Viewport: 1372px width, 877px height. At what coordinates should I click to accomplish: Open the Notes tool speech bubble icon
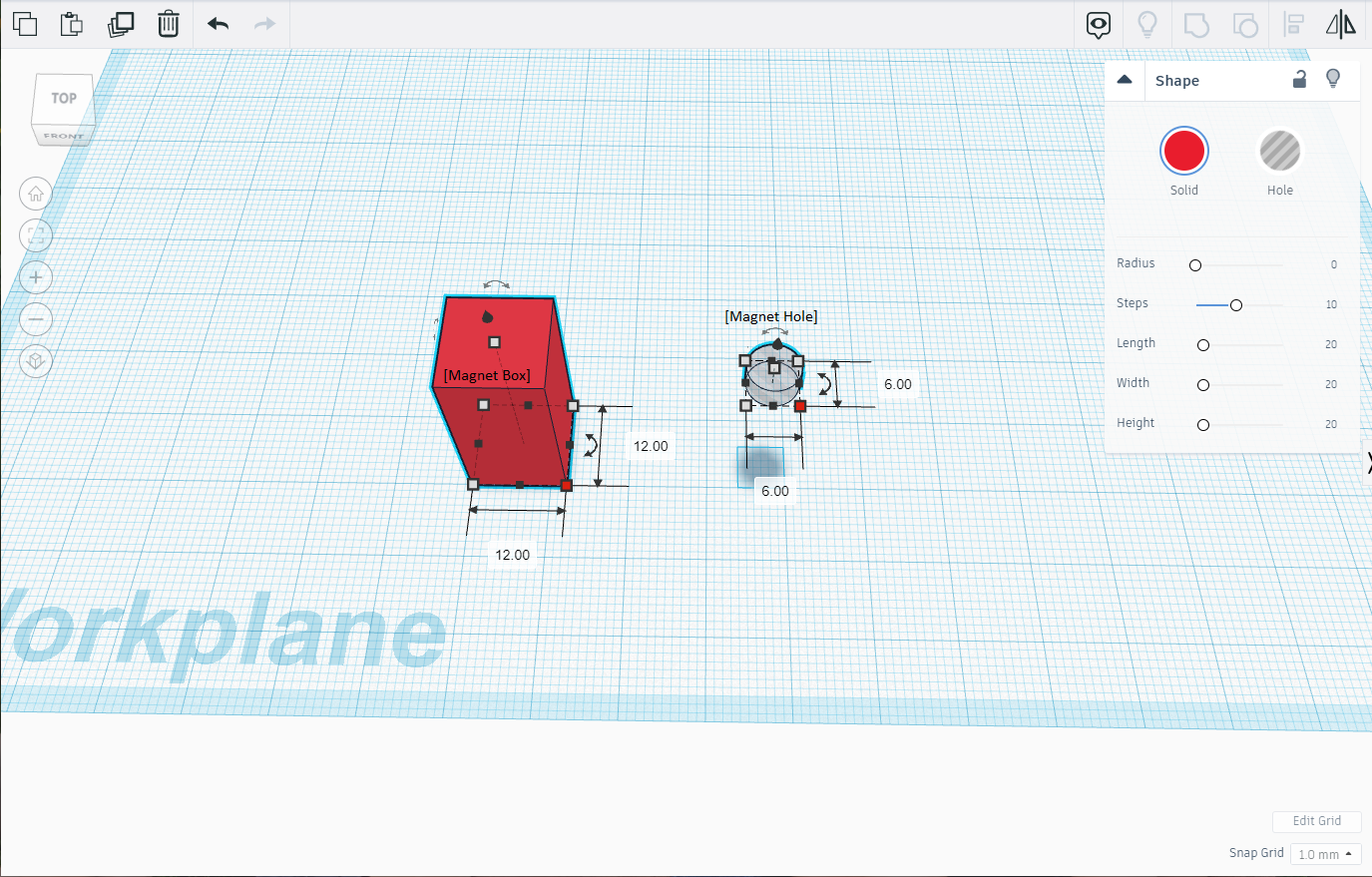pyautogui.click(x=1099, y=25)
